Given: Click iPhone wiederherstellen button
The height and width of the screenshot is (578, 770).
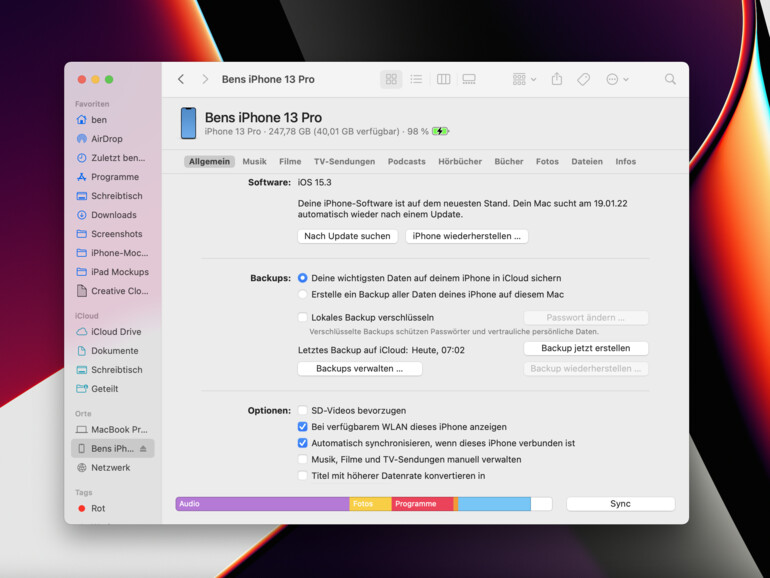Looking at the screenshot, I should coord(467,236).
